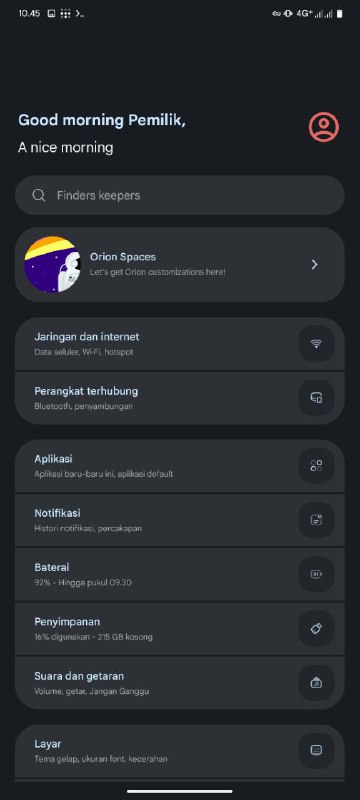This screenshot has height=800, width=360.
Task: Tap the magnifier icon in the search bar
Action: (x=39, y=195)
